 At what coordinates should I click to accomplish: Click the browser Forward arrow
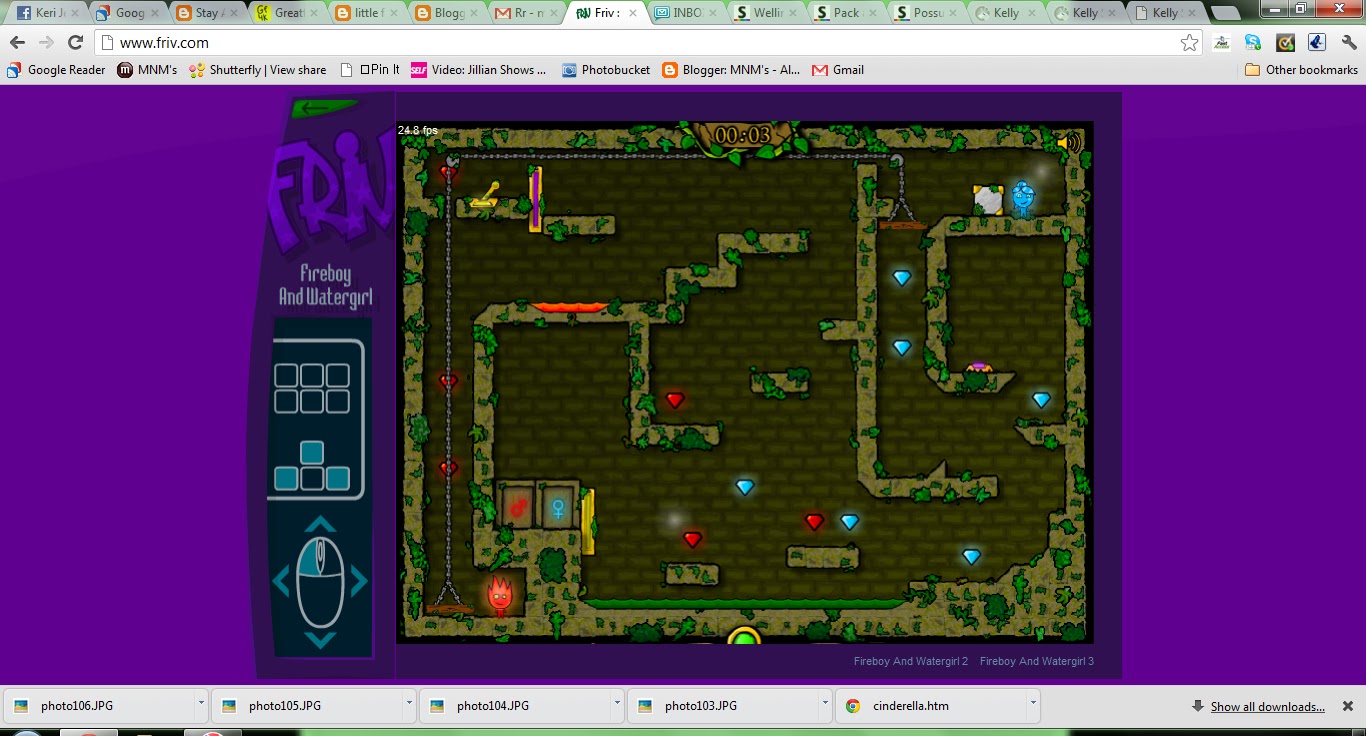(46, 42)
